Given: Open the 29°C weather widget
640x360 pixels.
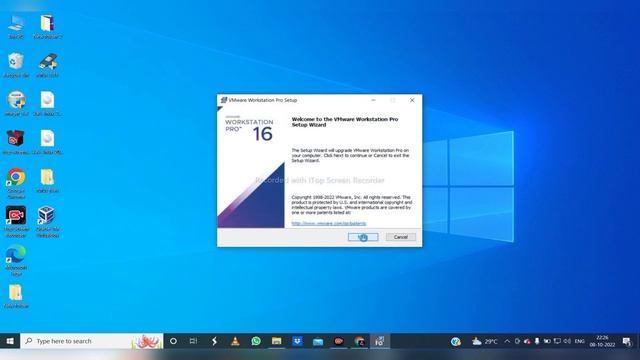Looking at the screenshot, I should tap(484, 341).
